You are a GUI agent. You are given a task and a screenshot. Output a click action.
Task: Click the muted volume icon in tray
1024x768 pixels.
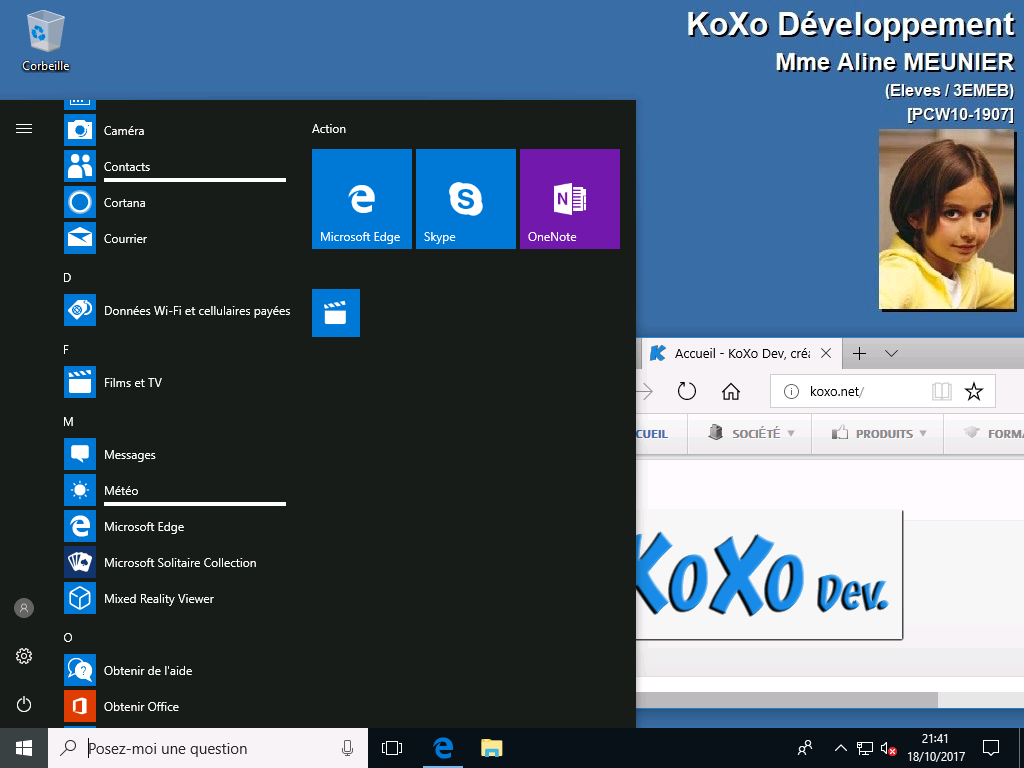(888, 748)
